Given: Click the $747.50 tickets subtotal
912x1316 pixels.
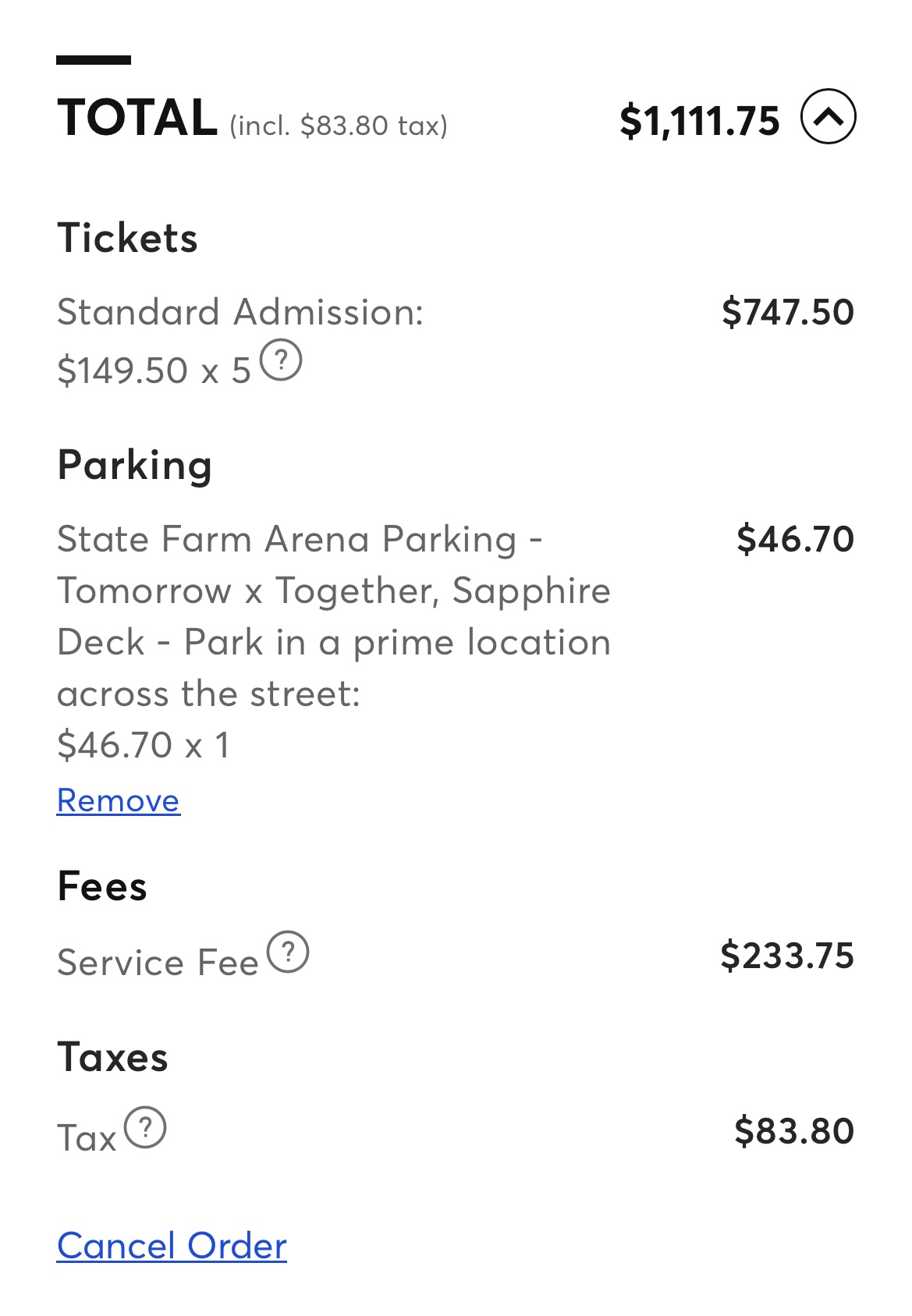Looking at the screenshot, I should (787, 312).
